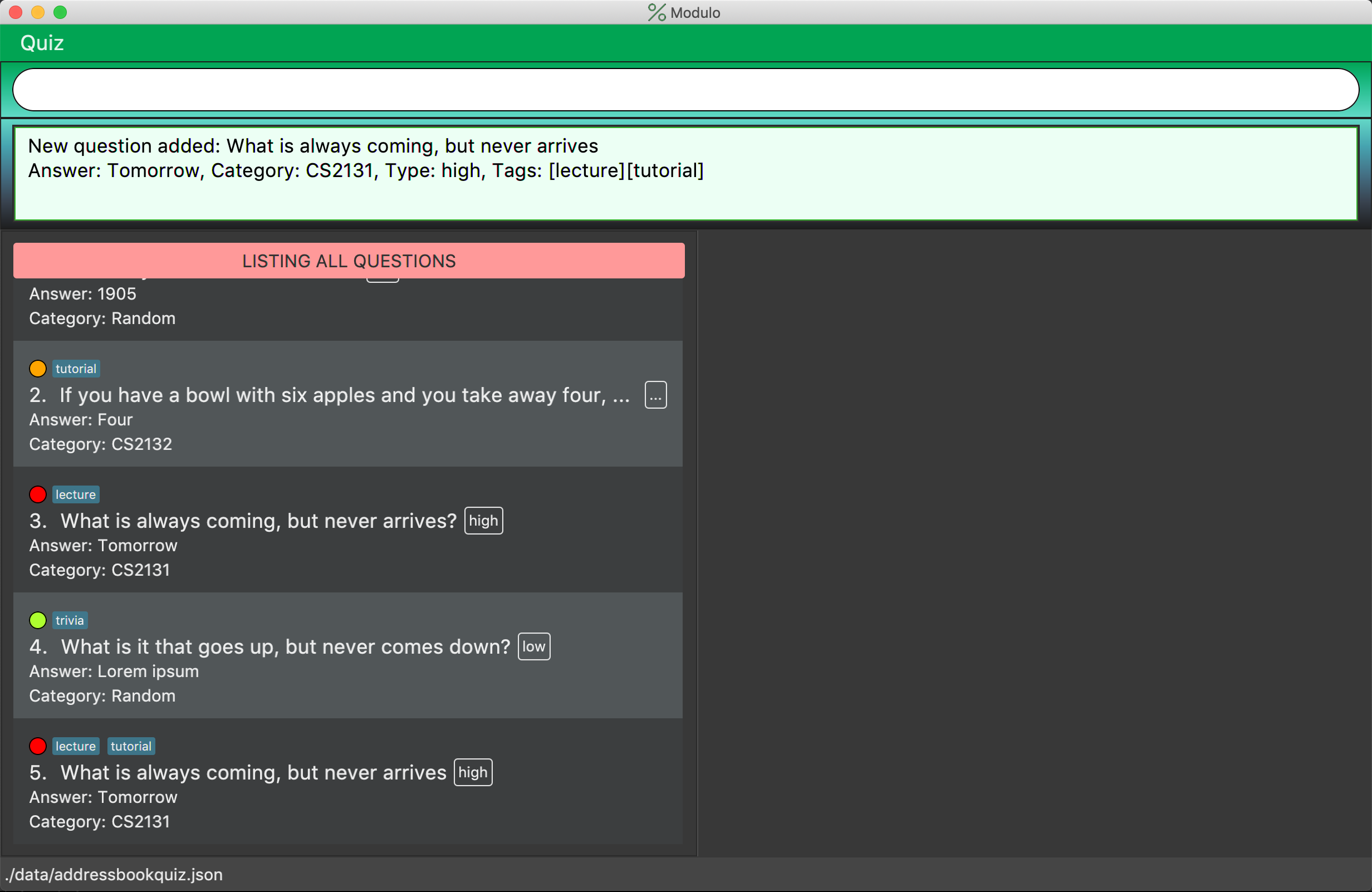Click the Listing All Questions header
Viewport: 1372px width, 892px height.
click(x=349, y=261)
